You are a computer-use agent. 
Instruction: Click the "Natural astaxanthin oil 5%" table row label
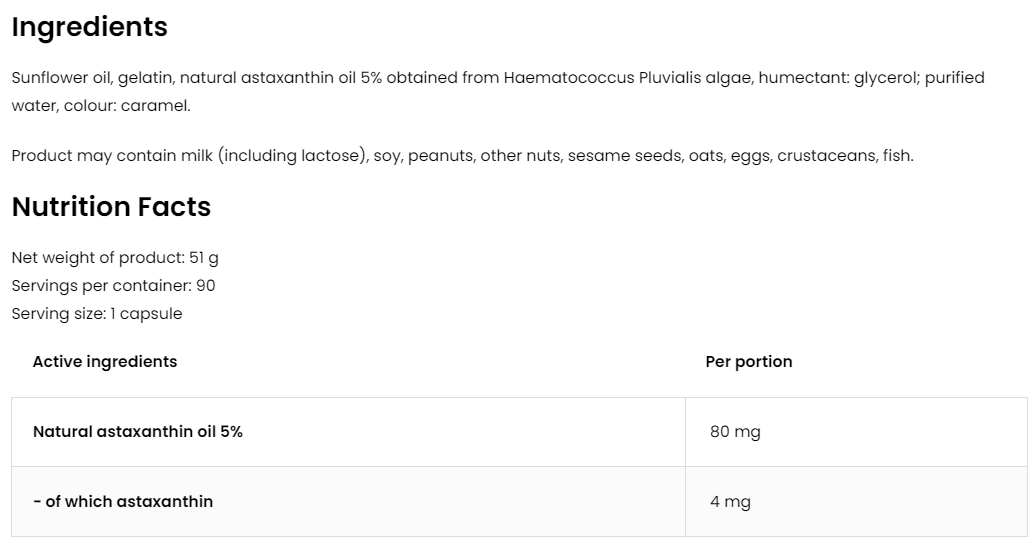coord(138,432)
